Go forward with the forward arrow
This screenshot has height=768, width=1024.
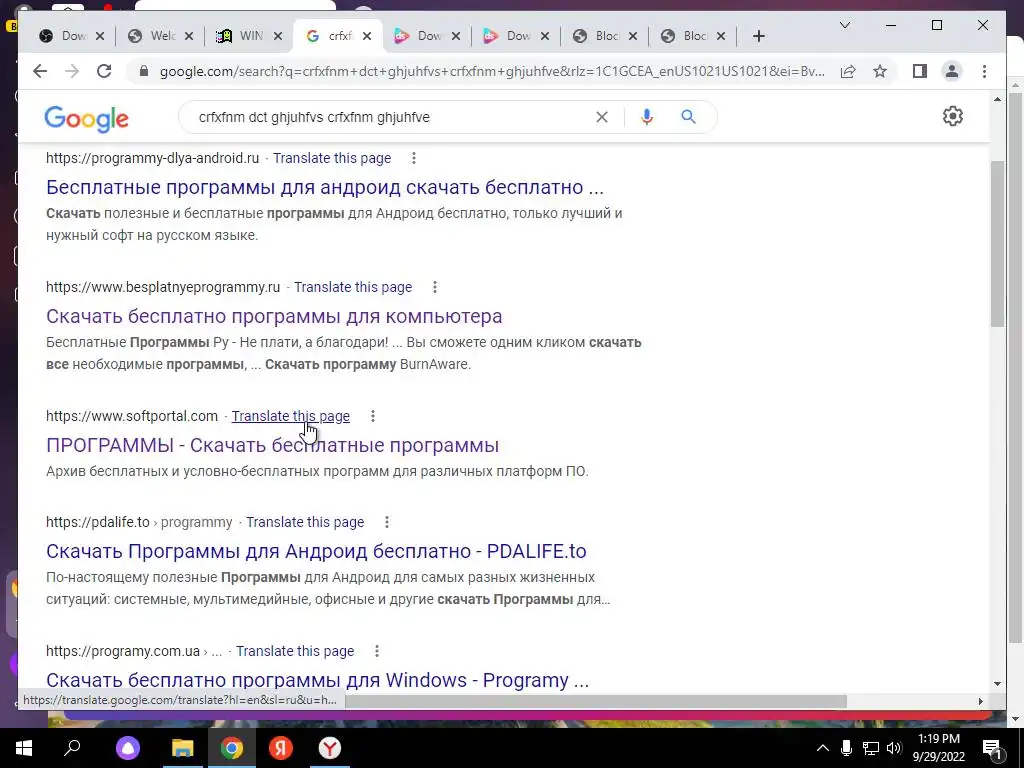(x=72, y=71)
